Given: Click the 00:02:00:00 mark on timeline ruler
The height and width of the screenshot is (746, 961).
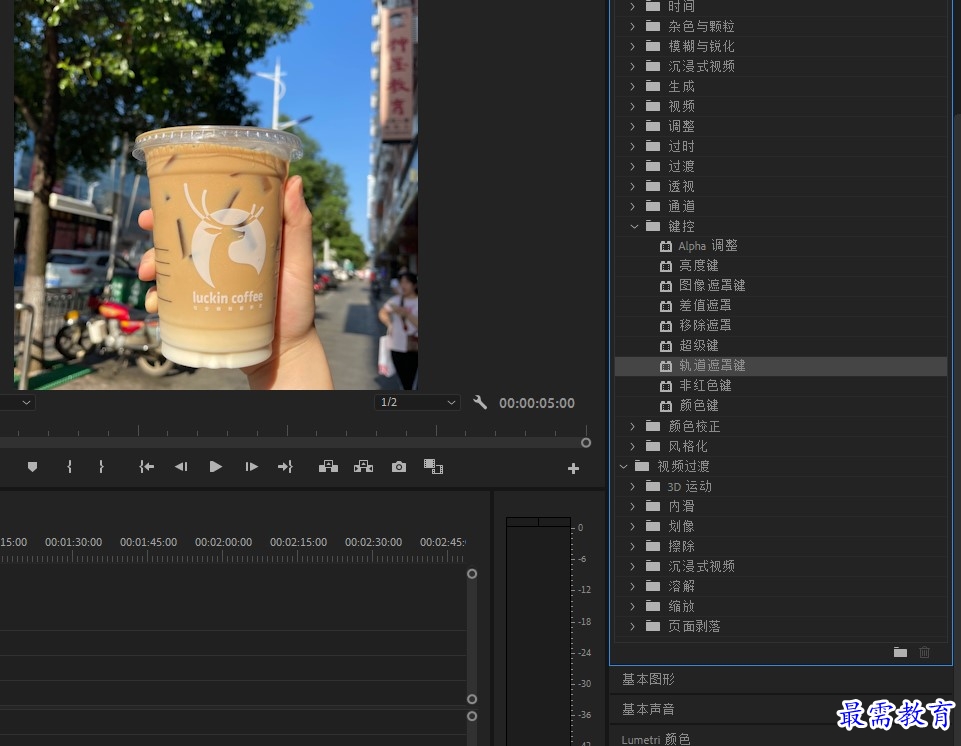Looking at the screenshot, I should (224, 542).
